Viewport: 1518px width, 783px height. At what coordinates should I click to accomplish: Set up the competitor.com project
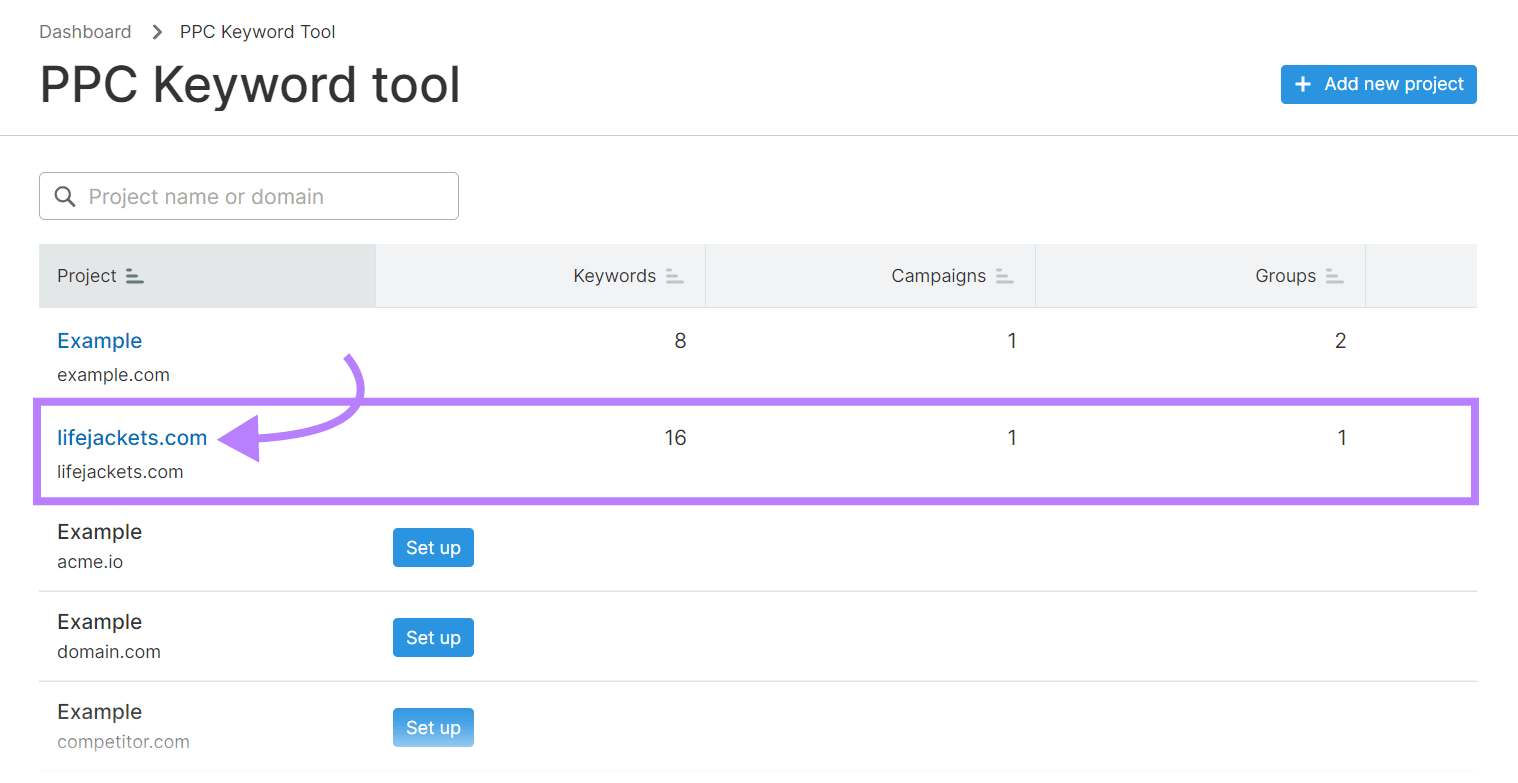tap(433, 727)
